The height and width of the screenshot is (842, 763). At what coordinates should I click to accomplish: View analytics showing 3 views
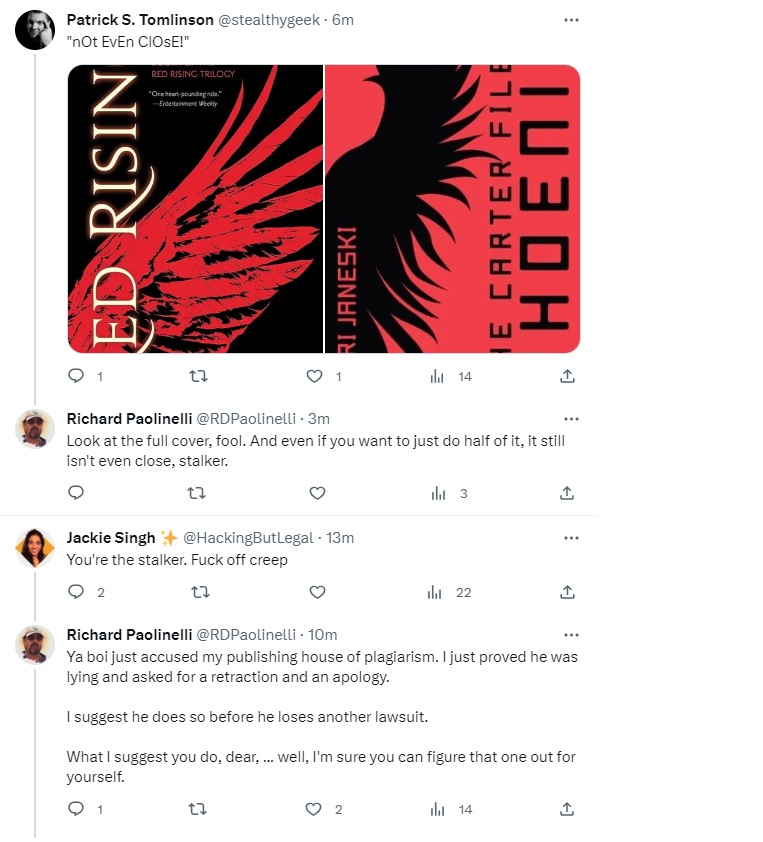click(x=446, y=492)
